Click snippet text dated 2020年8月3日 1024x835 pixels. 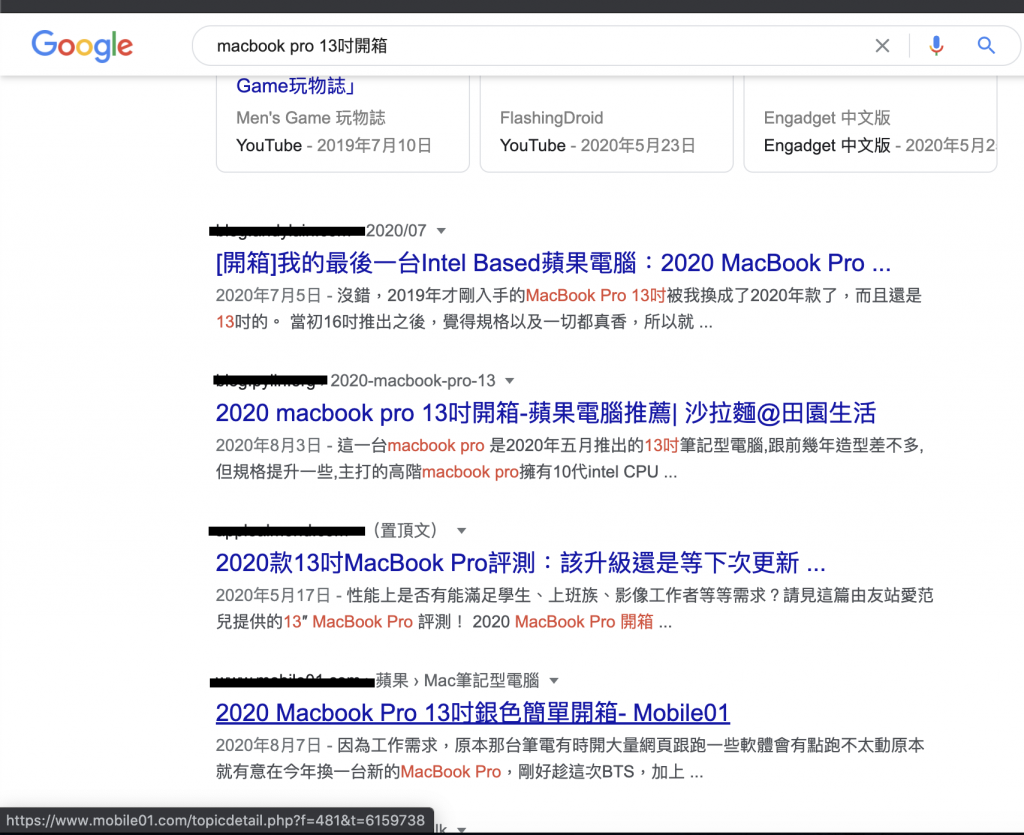(570, 458)
